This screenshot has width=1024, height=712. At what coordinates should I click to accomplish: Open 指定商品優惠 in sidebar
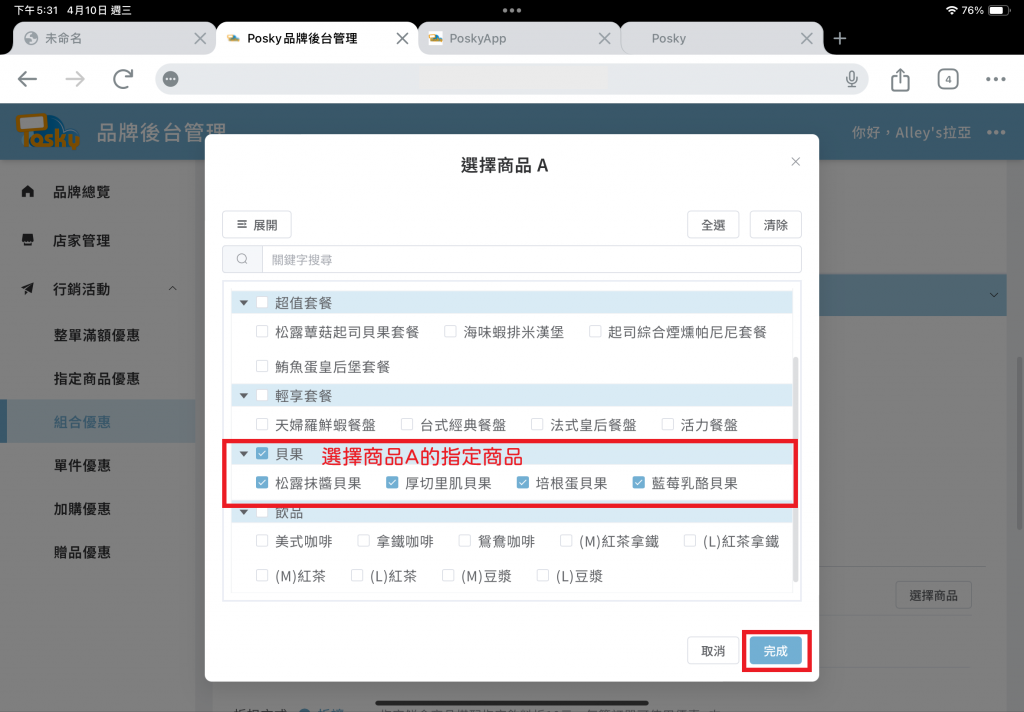tap(97, 378)
